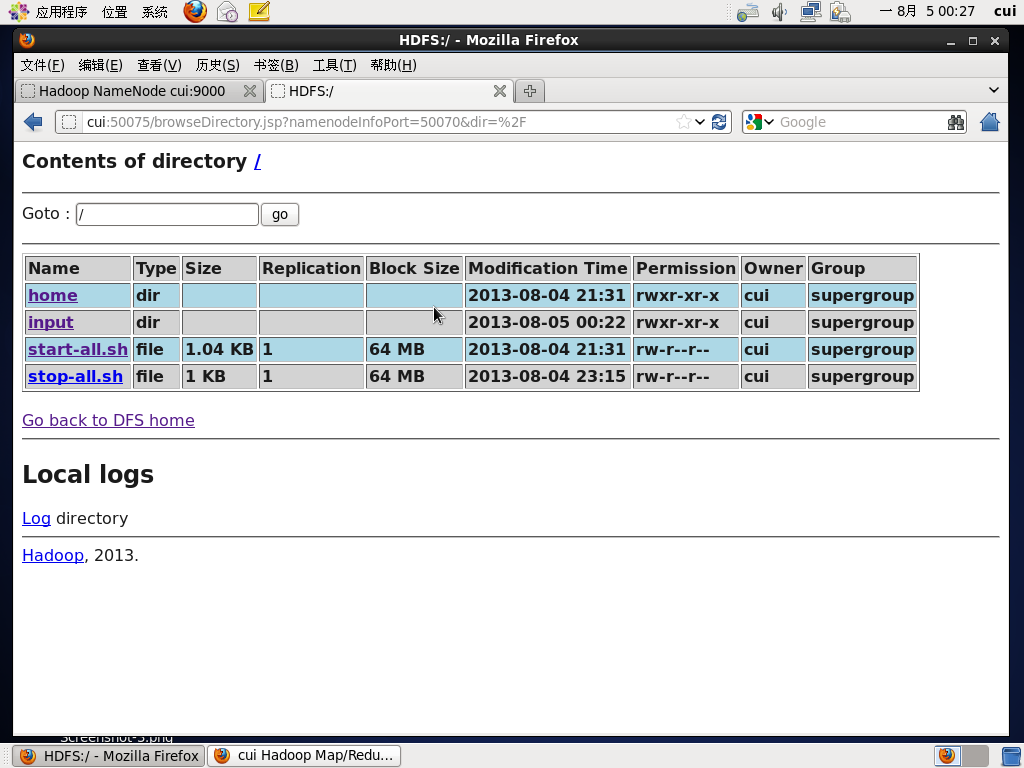Close the Hadoop NameNode cui:9000 tab
Screen dimensions: 1024x768
249,91
